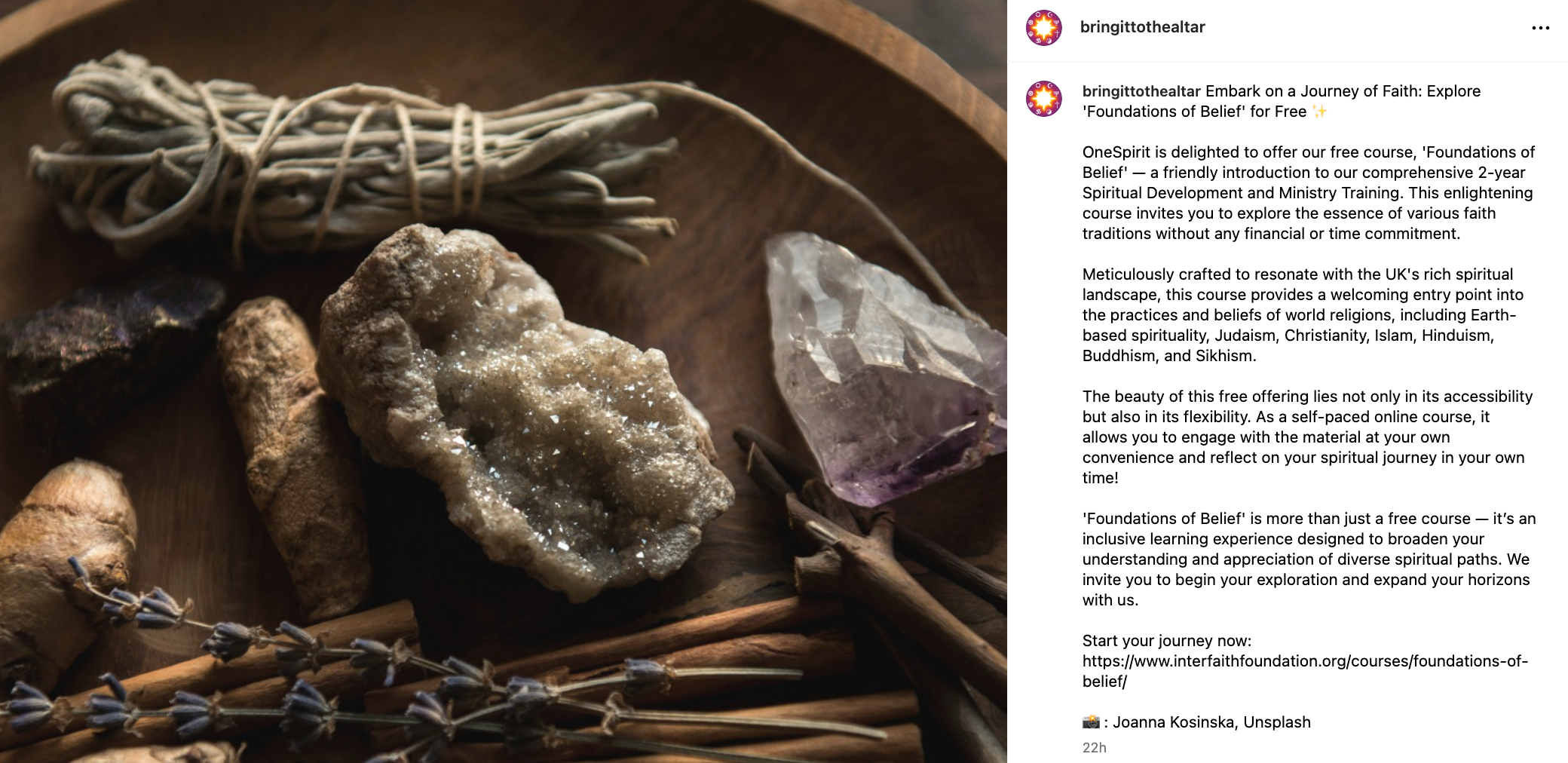
Task: Click the camera emoji before Joanna Kosinska
Action: pos(1091,722)
